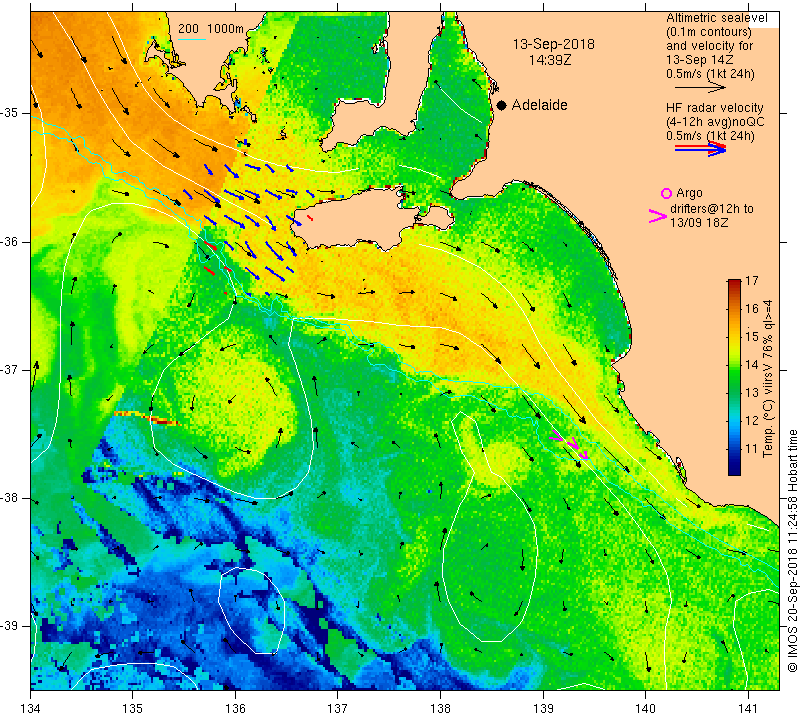
Task: Click the black Adelaide city marker dot
Action: tap(502, 105)
